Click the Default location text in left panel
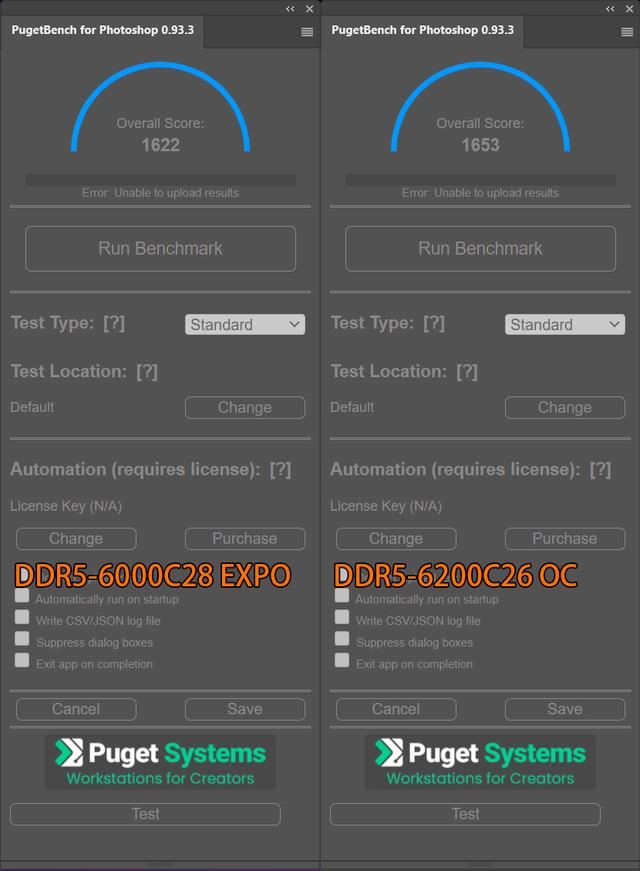The image size is (640, 871). [32, 407]
